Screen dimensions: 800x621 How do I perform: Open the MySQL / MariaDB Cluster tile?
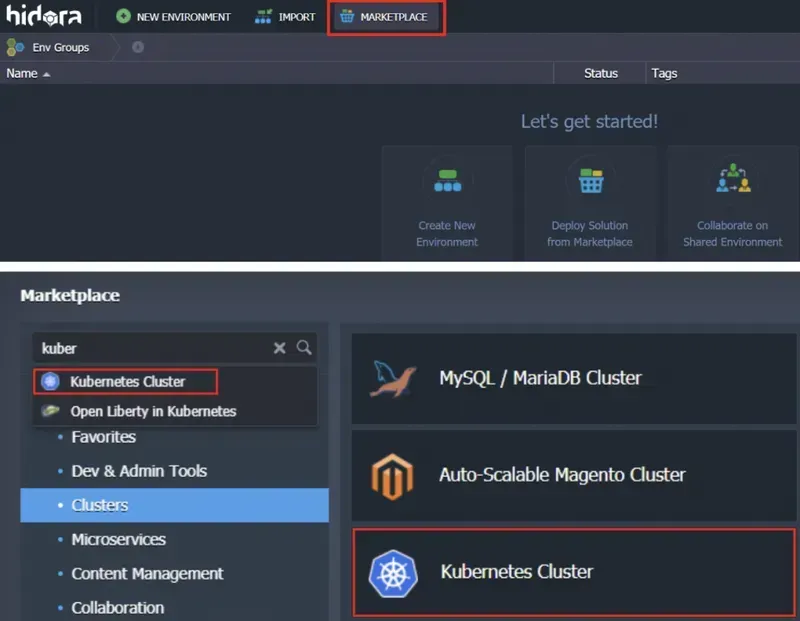click(x=574, y=378)
